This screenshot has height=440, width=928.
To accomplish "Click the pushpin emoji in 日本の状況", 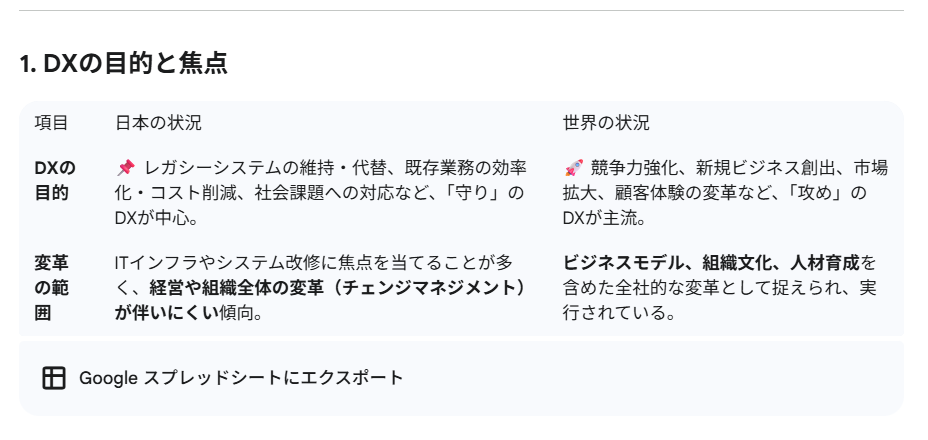I will (x=125, y=167).
